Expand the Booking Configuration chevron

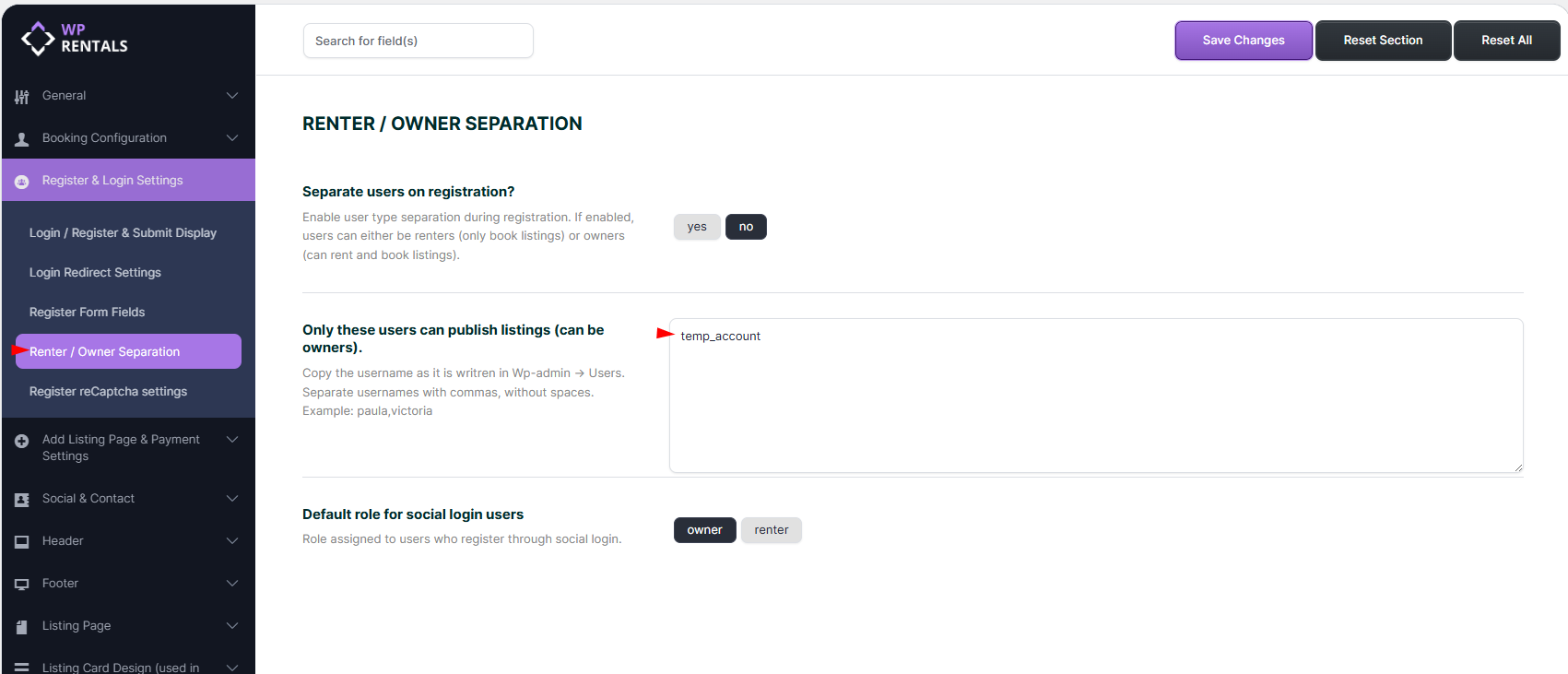tap(232, 138)
